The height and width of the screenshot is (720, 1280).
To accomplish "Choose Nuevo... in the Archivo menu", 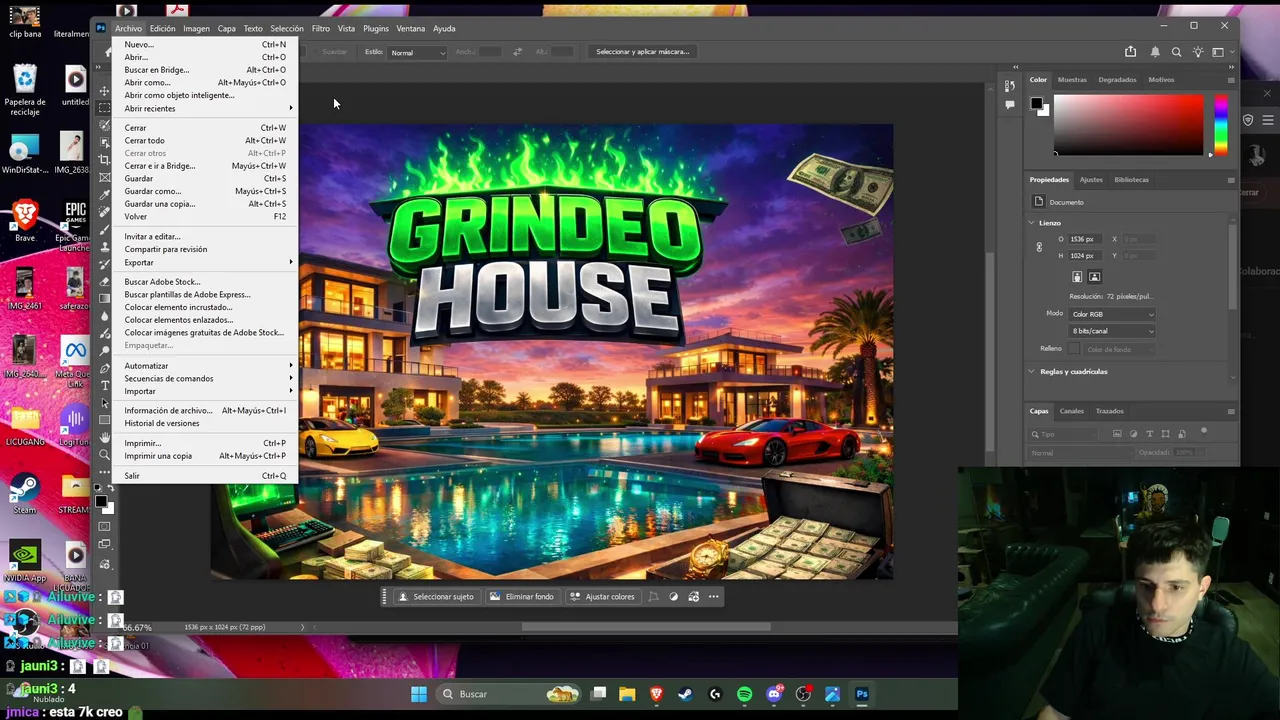I will 208,44.
